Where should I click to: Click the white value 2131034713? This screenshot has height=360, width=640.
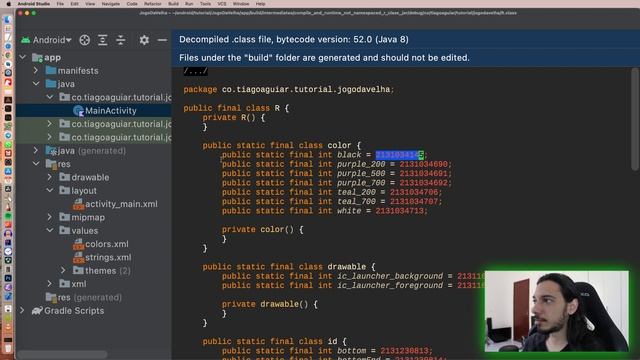400,211
